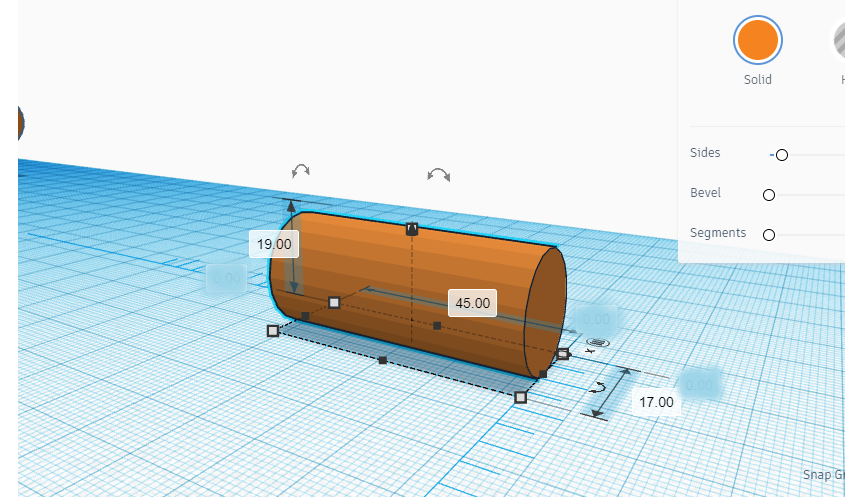Click the black center handle on the cylinder body
The height and width of the screenshot is (497, 862).
[437, 326]
